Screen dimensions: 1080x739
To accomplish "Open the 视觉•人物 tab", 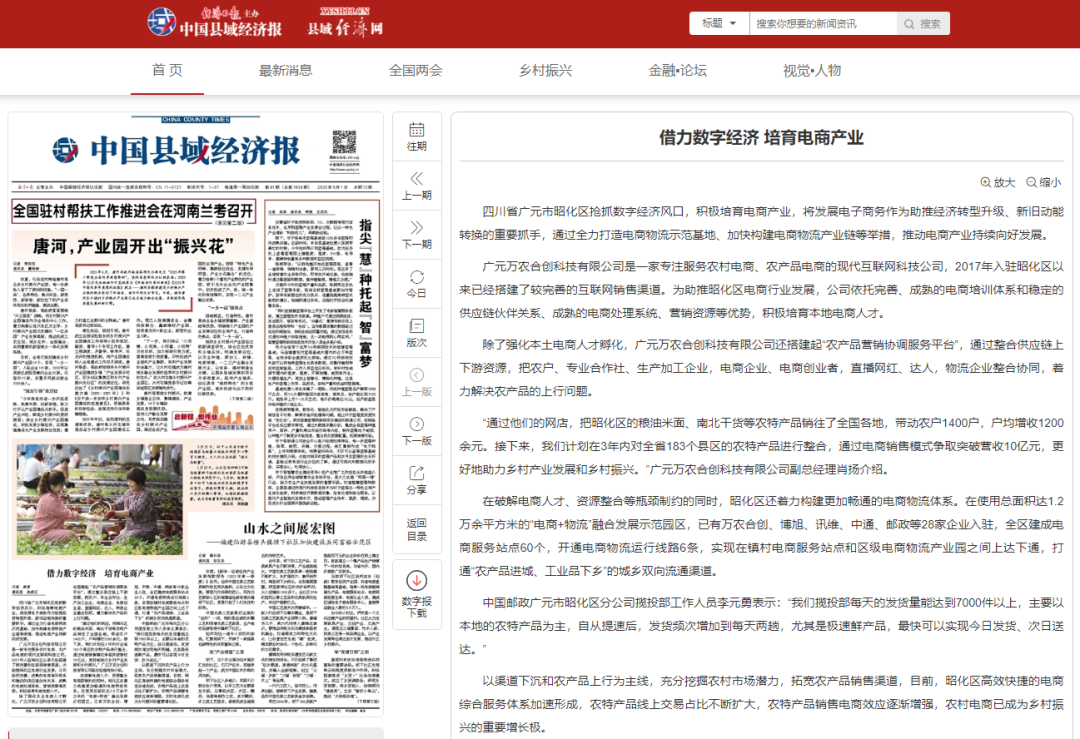I will click(811, 70).
